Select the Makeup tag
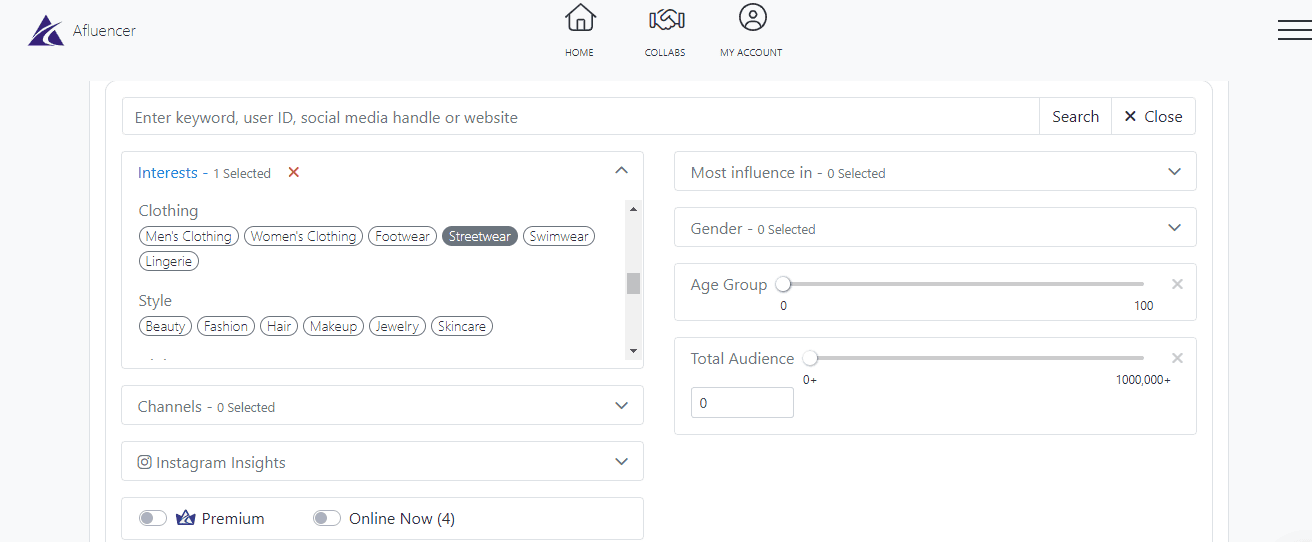 333,326
